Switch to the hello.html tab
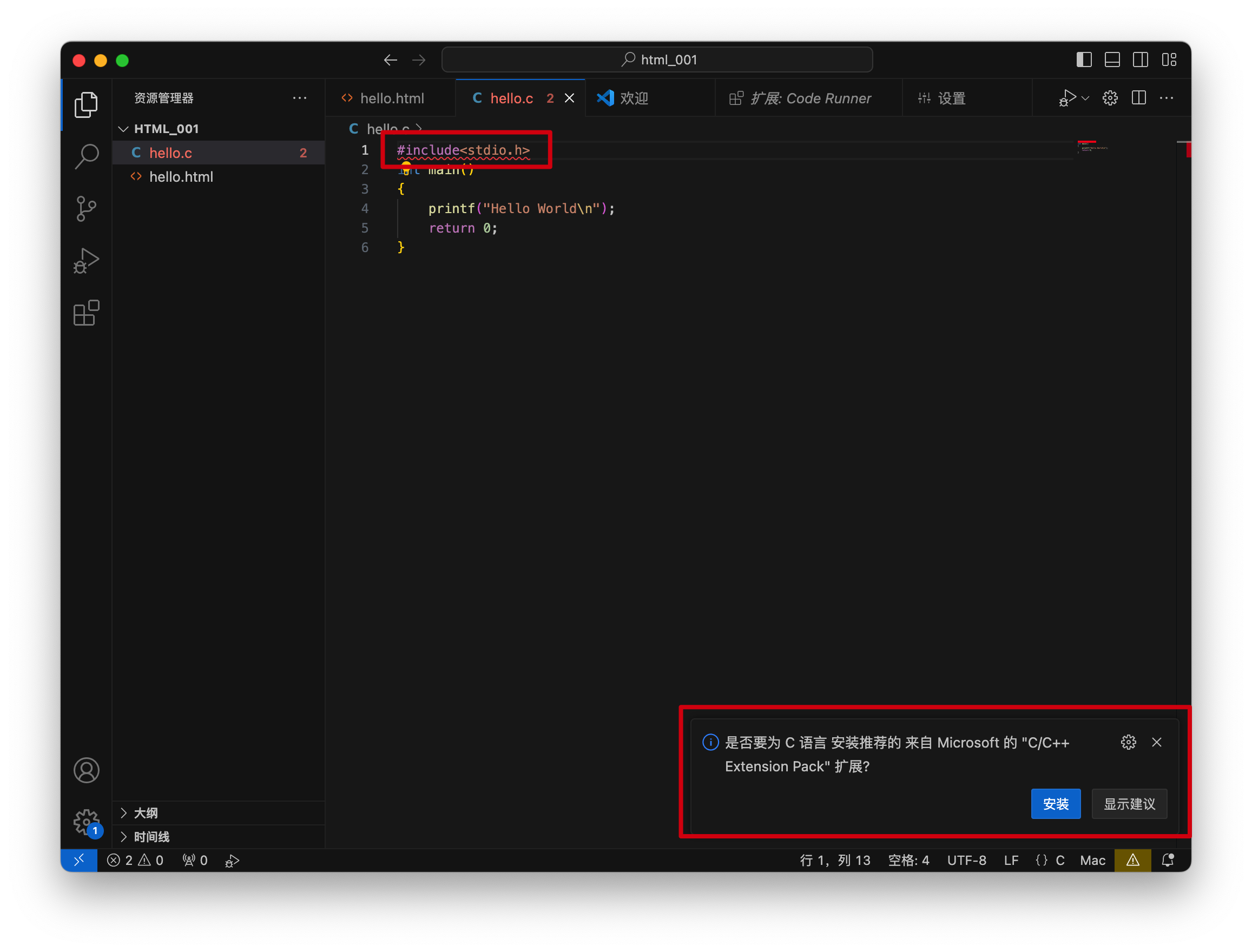Viewport: 1252px width, 952px height. coord(390,98)
